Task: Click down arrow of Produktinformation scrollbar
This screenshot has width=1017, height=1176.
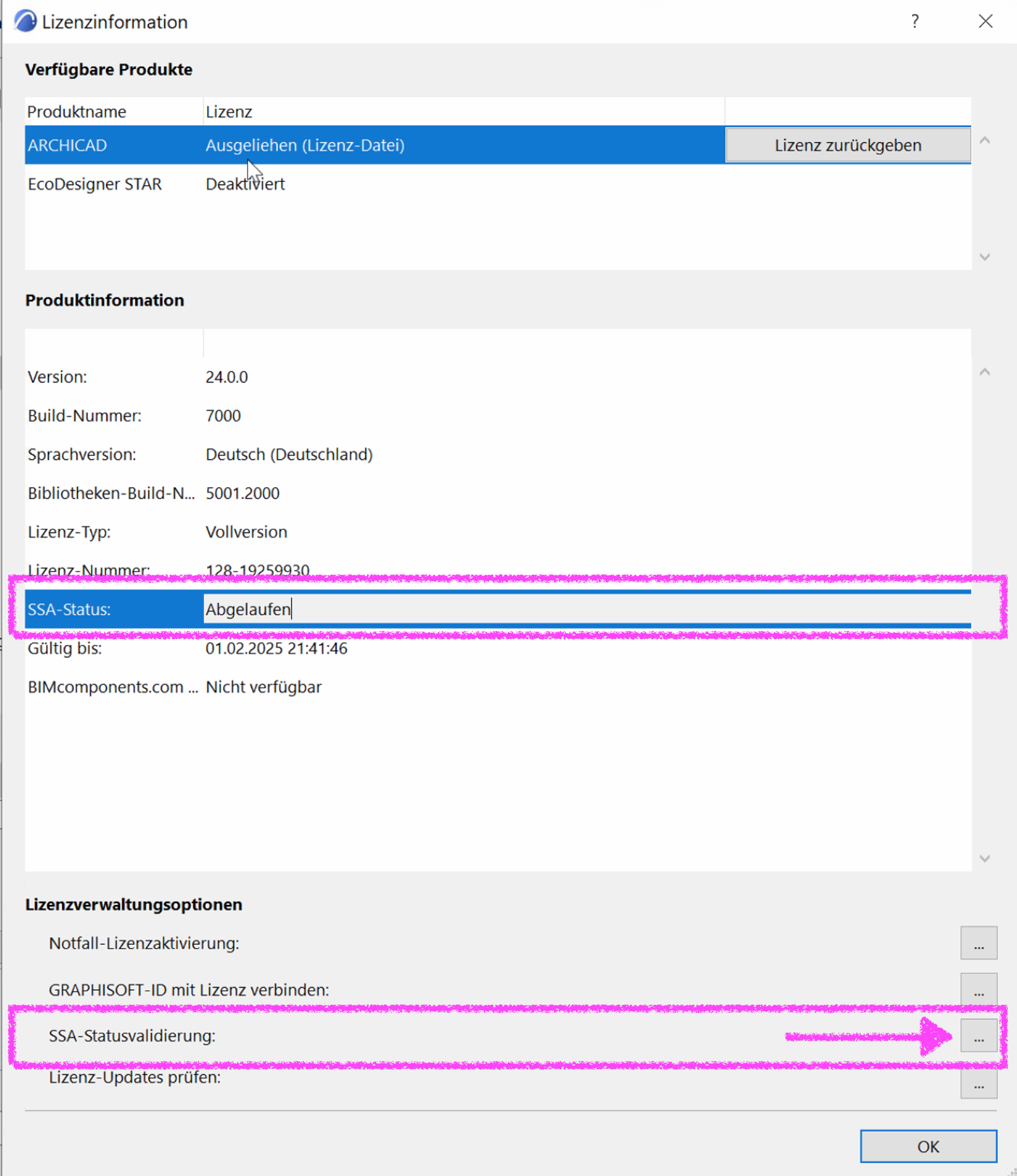Action: tap(985, 858)
